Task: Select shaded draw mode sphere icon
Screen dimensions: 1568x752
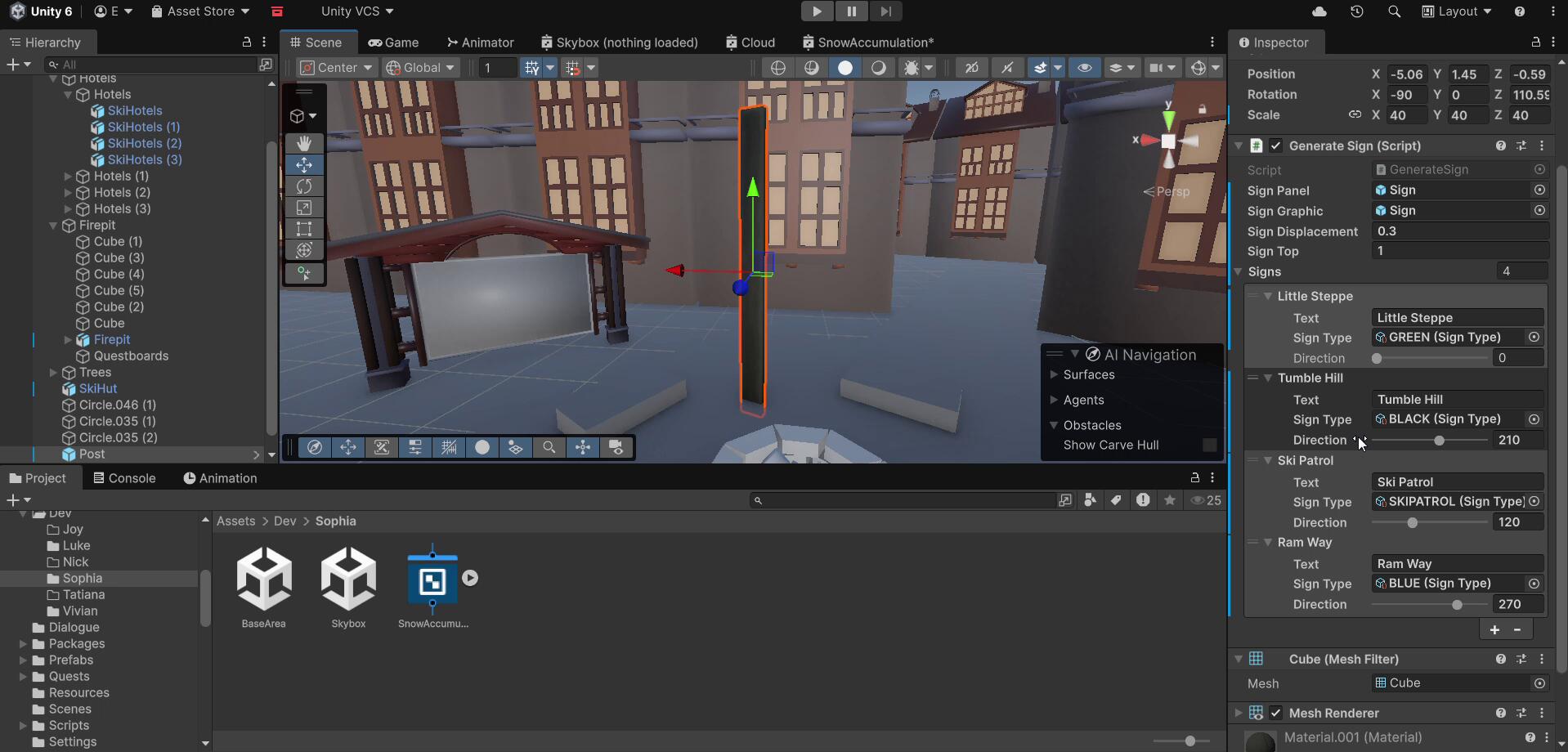Action: (x=845, y=68)
